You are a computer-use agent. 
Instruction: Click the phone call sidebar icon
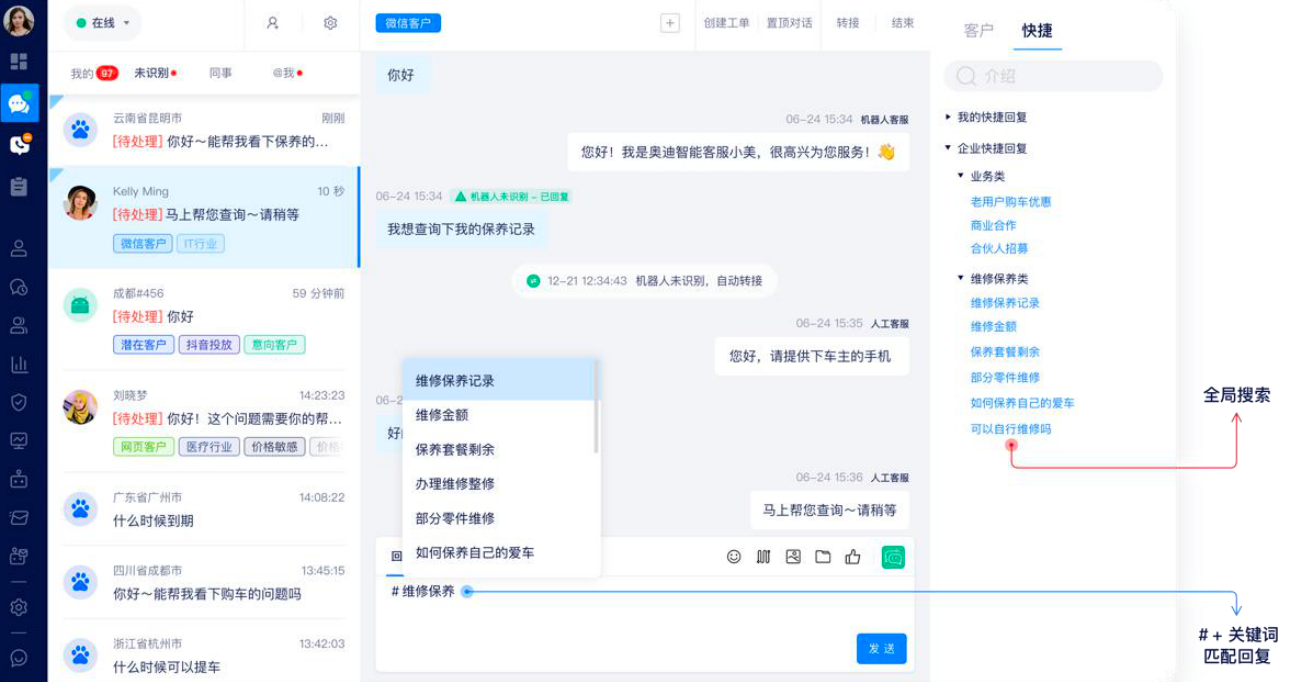coord(19,145)
